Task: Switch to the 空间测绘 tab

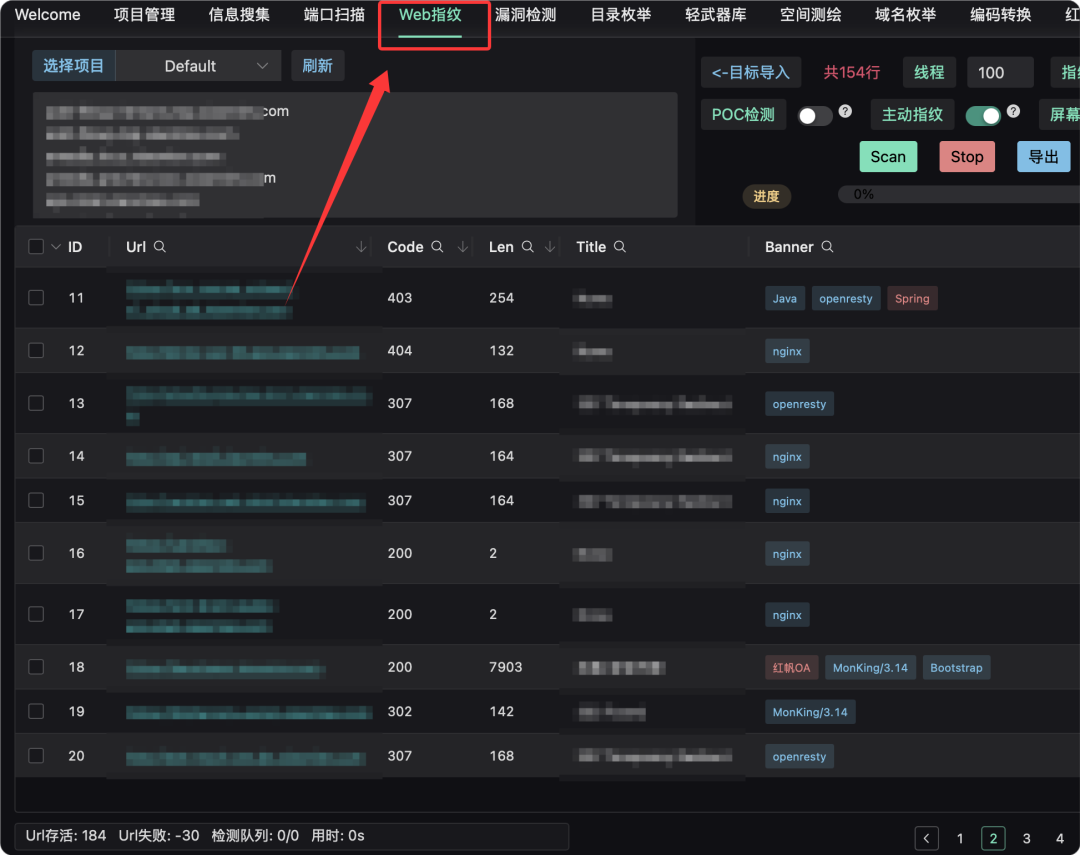Action: pos(811,14)
